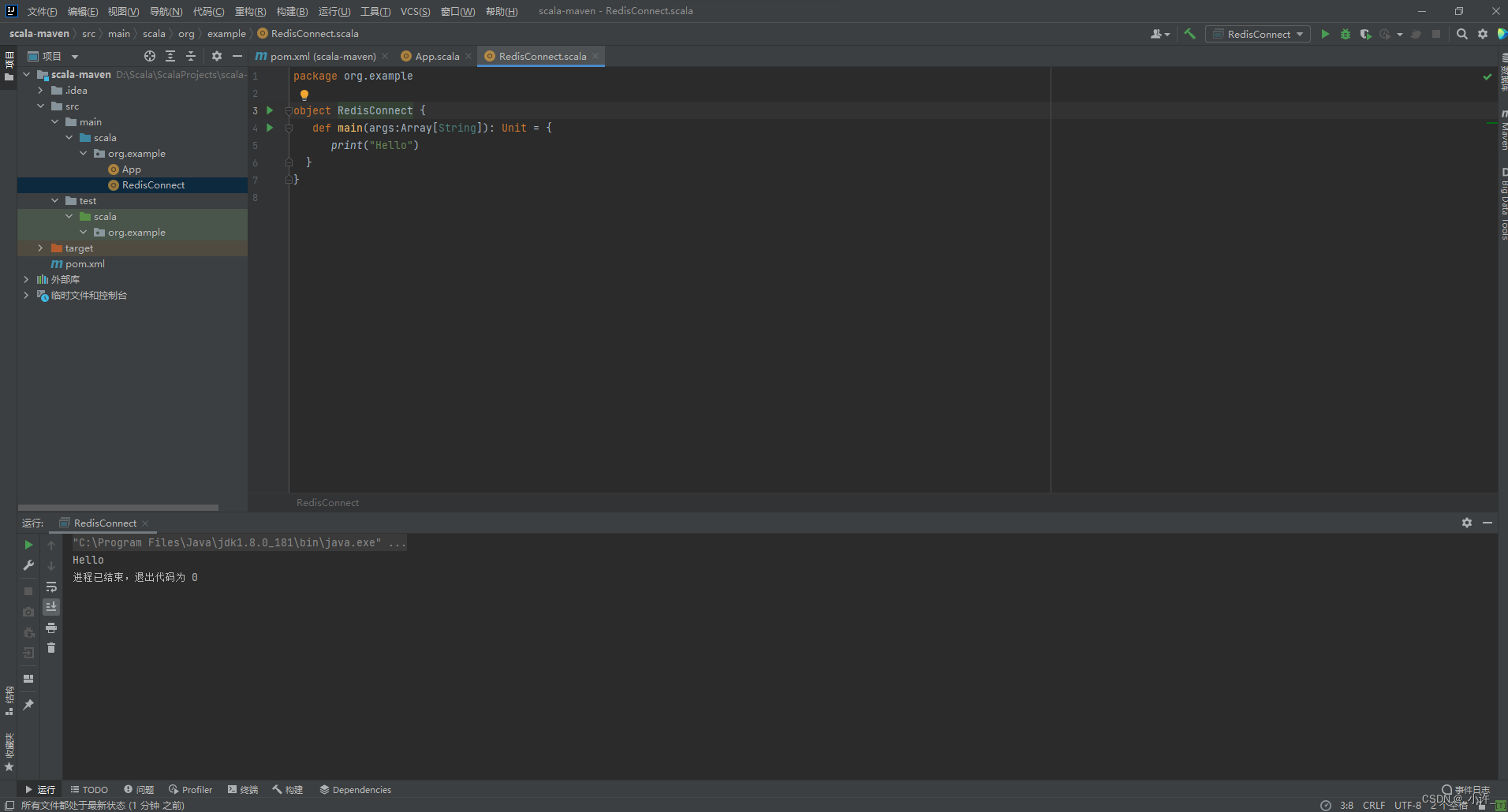Select pom.xml in project tree
Image resolution: width=1508 pixels, height=812 pixels.
click(78, 263)
